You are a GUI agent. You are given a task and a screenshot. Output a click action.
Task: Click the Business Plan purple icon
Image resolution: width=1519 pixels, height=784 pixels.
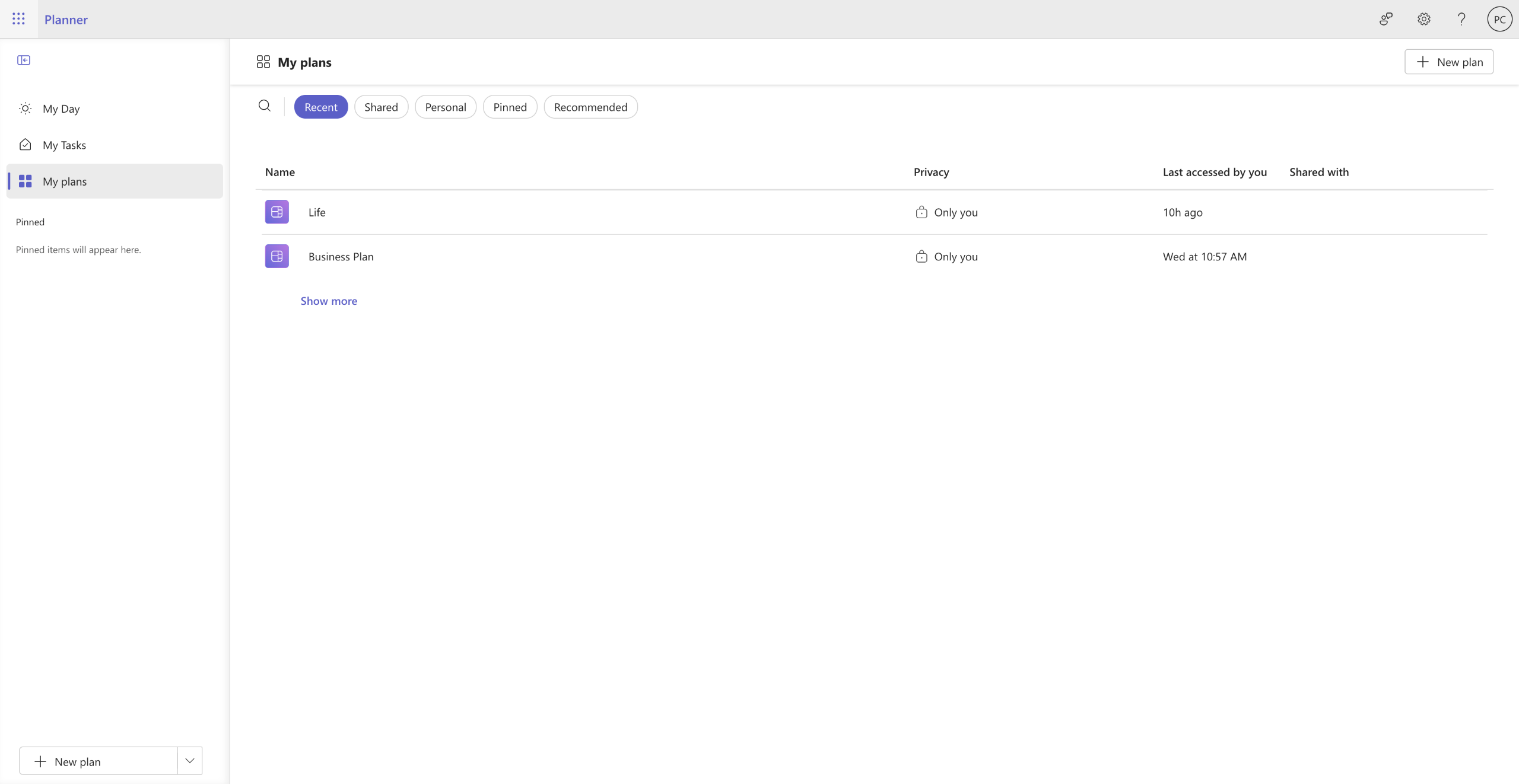pyautogui.click(x=277, y=256)
